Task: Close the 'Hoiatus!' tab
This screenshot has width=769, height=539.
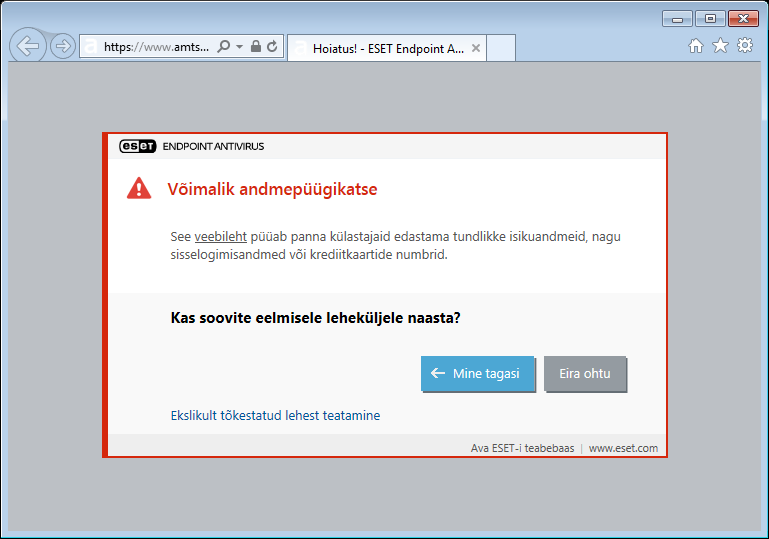Action: click(x=475, y=48)
